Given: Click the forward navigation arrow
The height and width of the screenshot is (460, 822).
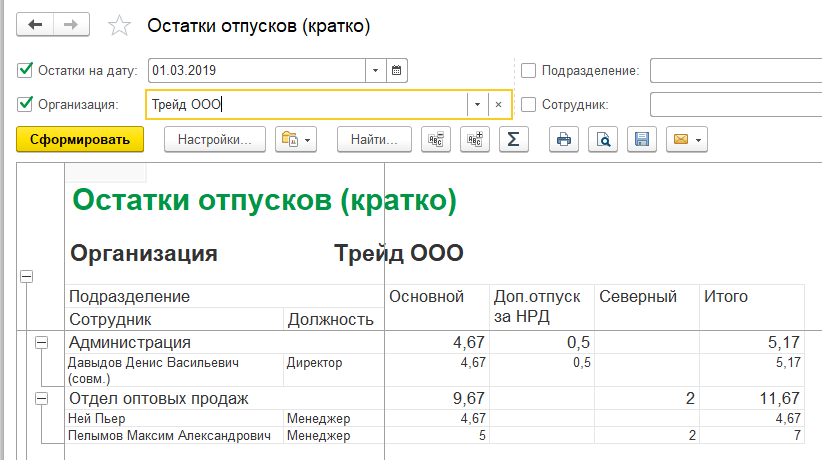Looking at the screenshot, I should coord(71,25).
